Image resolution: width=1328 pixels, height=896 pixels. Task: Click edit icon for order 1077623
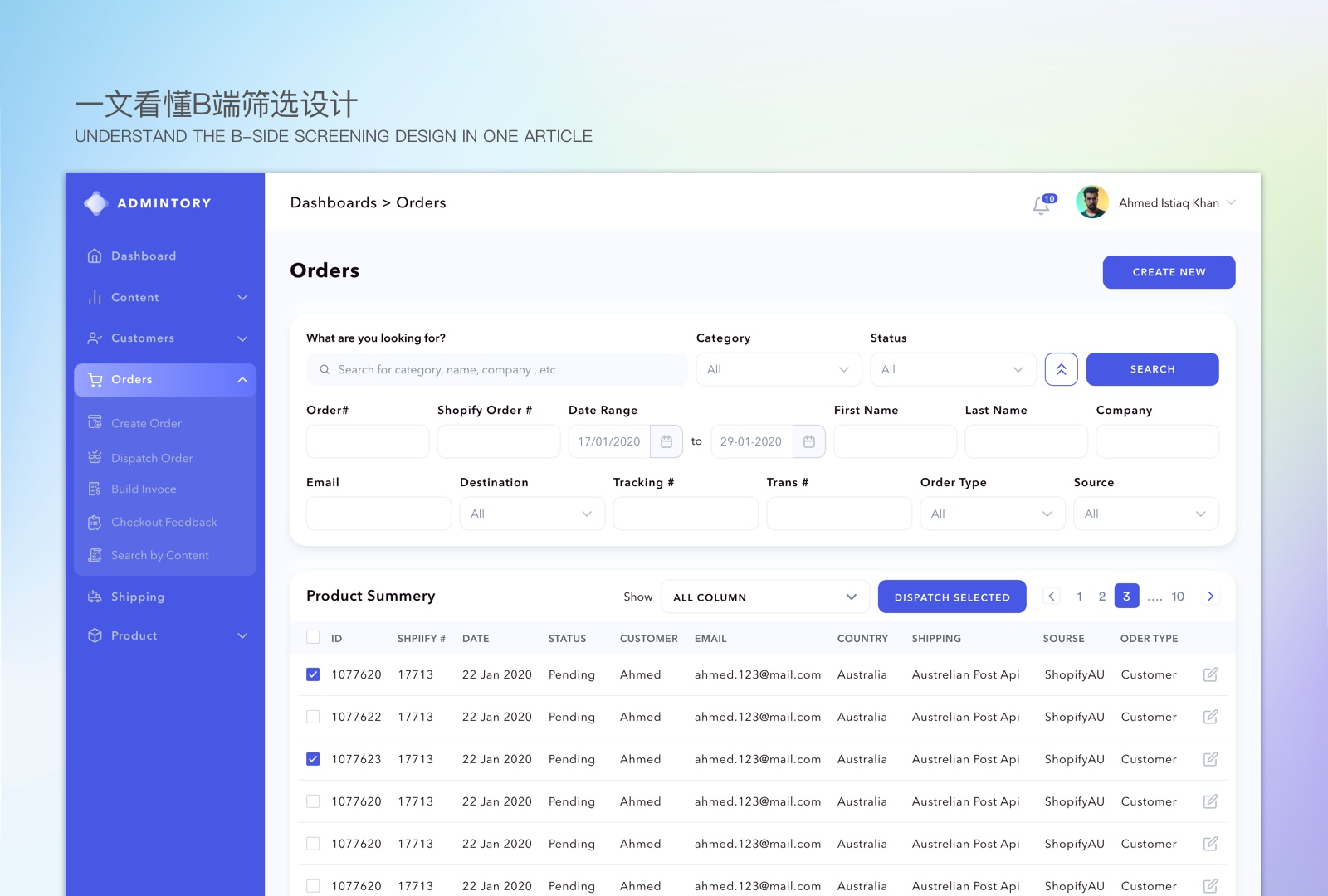point(1211,759)
